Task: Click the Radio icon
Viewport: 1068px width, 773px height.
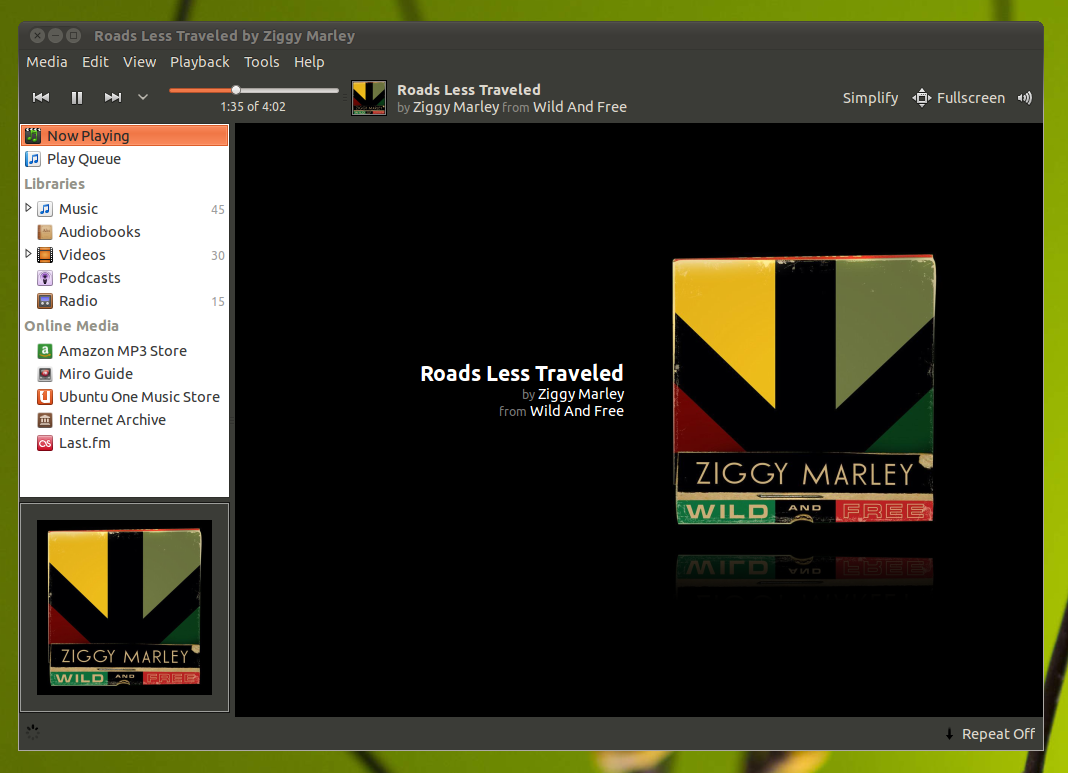Action: 45,301
